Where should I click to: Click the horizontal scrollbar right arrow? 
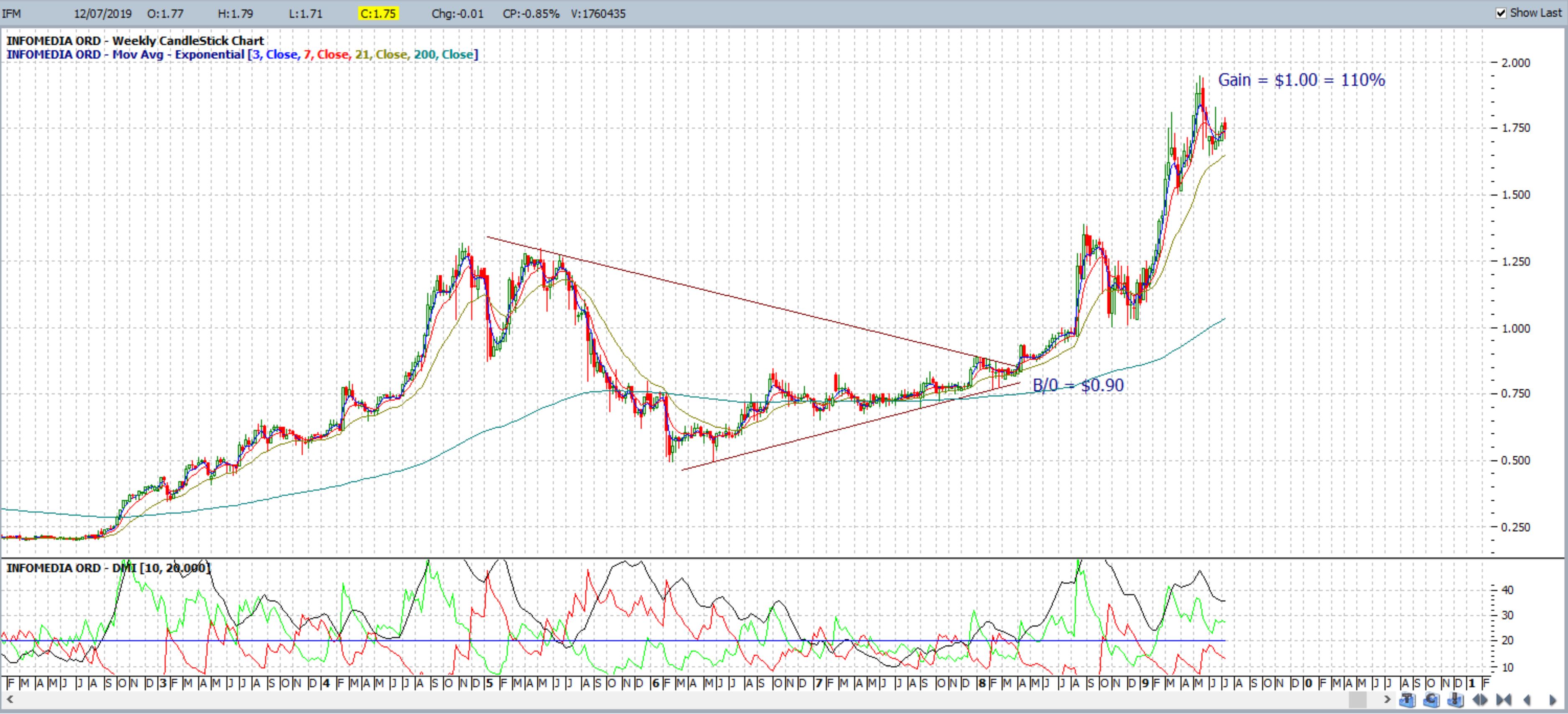(x=1387, y=699)
